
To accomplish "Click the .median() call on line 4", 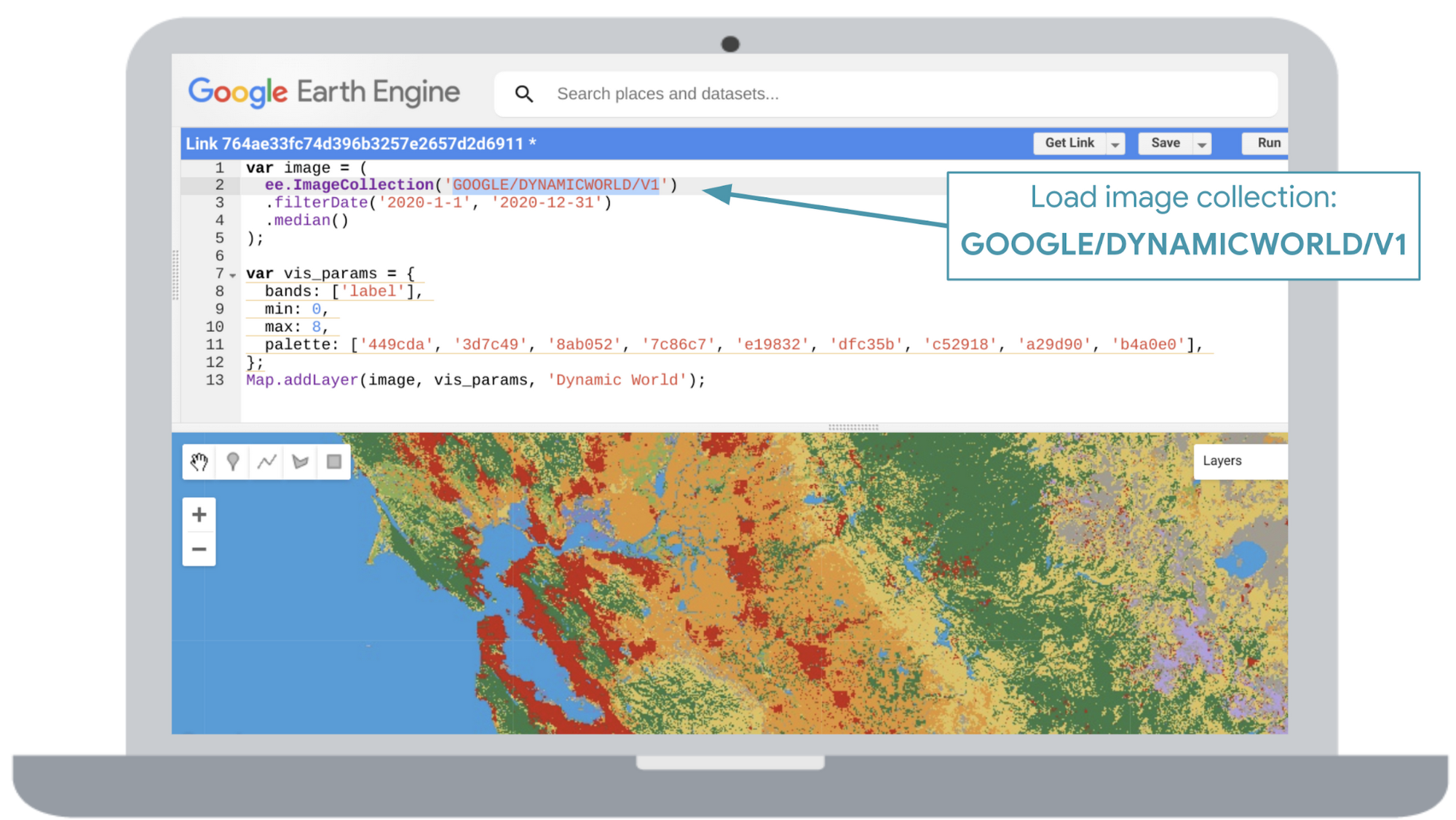I will tap(306, 220).
